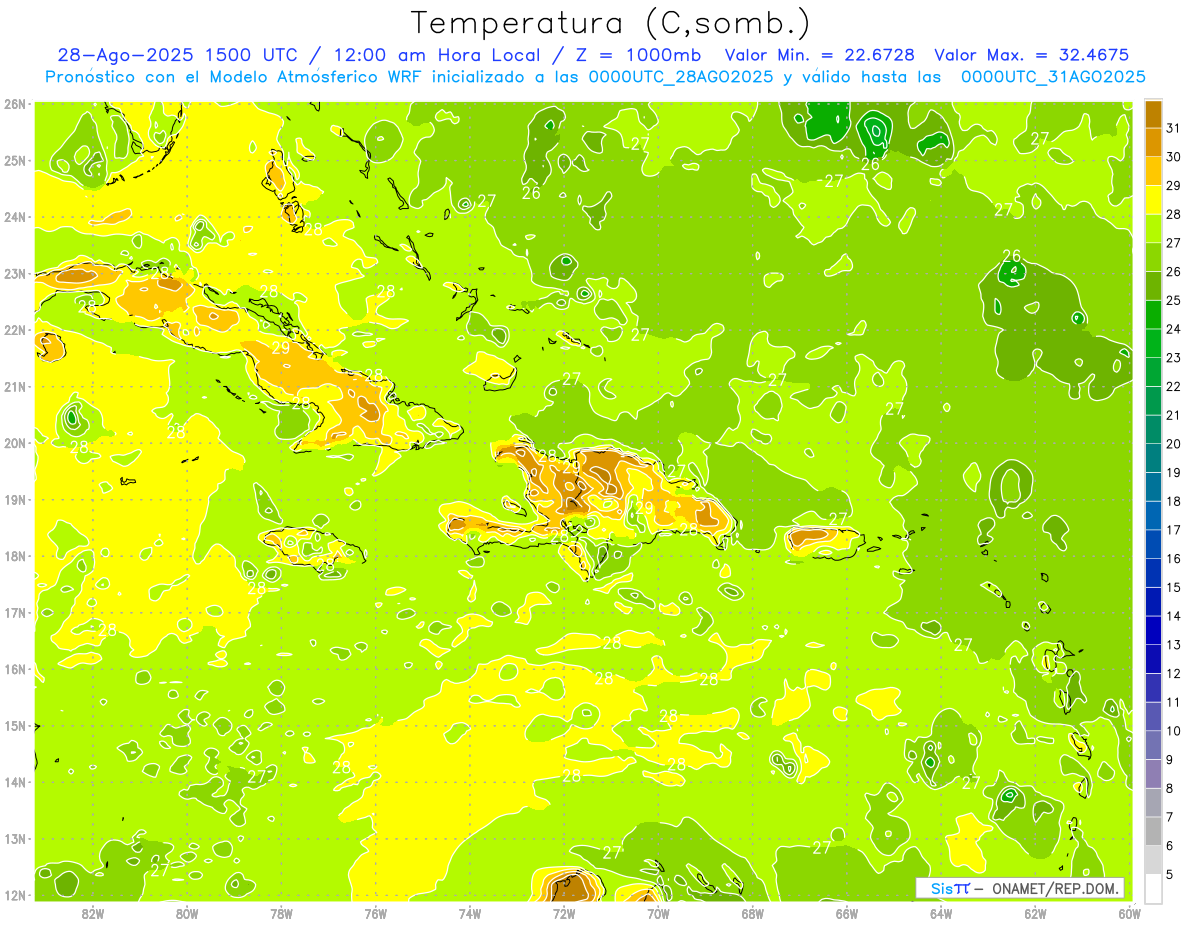This screenshot has height=927, width=1200.
Task: Click the '60W' longitude label
Action: 1129,913
